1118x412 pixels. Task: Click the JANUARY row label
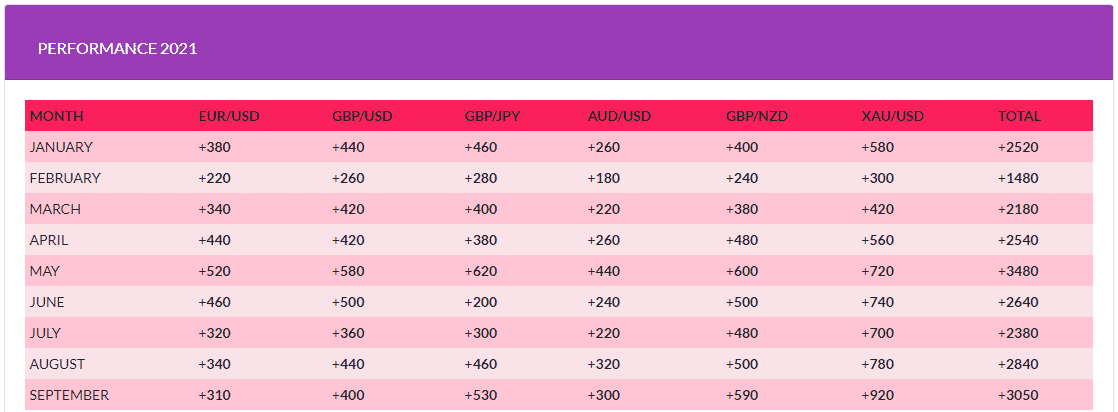(x=61, y=147)
